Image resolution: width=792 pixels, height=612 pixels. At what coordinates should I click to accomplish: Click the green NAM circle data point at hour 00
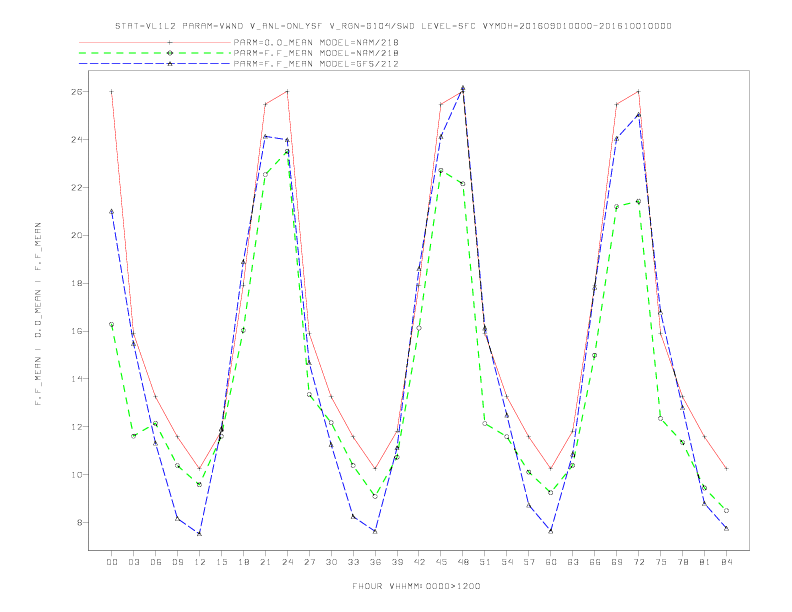coord(112,324)
